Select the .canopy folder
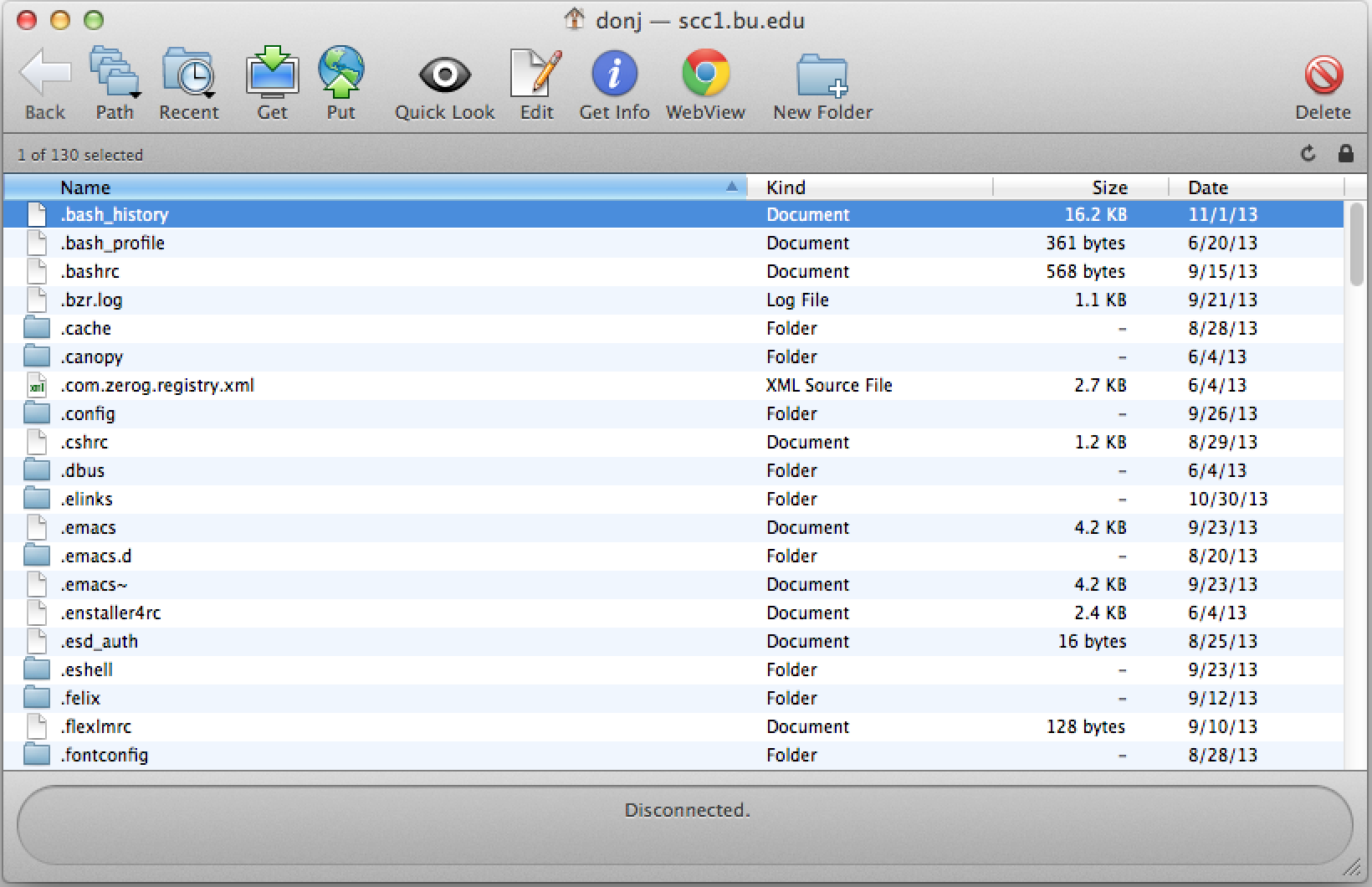Image resolution: width=1372 pixels, height=887 pixels. (x=674, y=356)
